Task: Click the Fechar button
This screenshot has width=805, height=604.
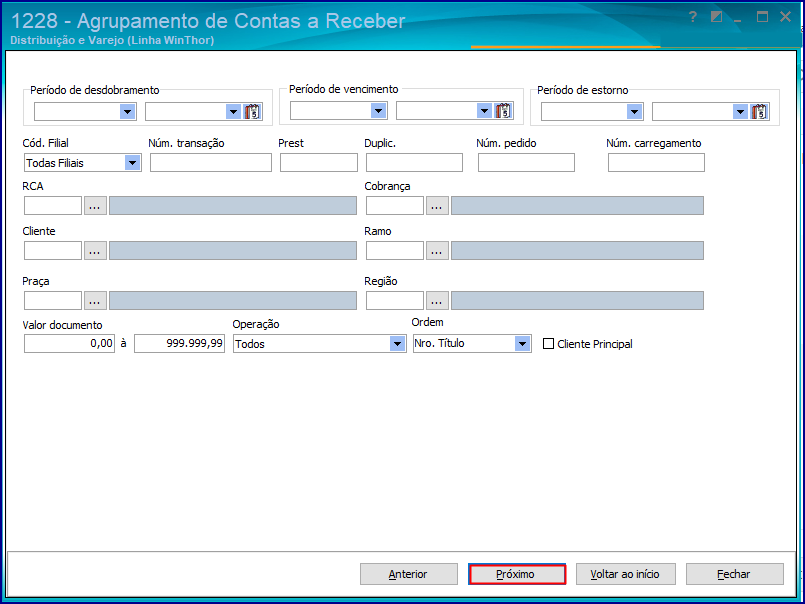Action: [x=735, y=574]
